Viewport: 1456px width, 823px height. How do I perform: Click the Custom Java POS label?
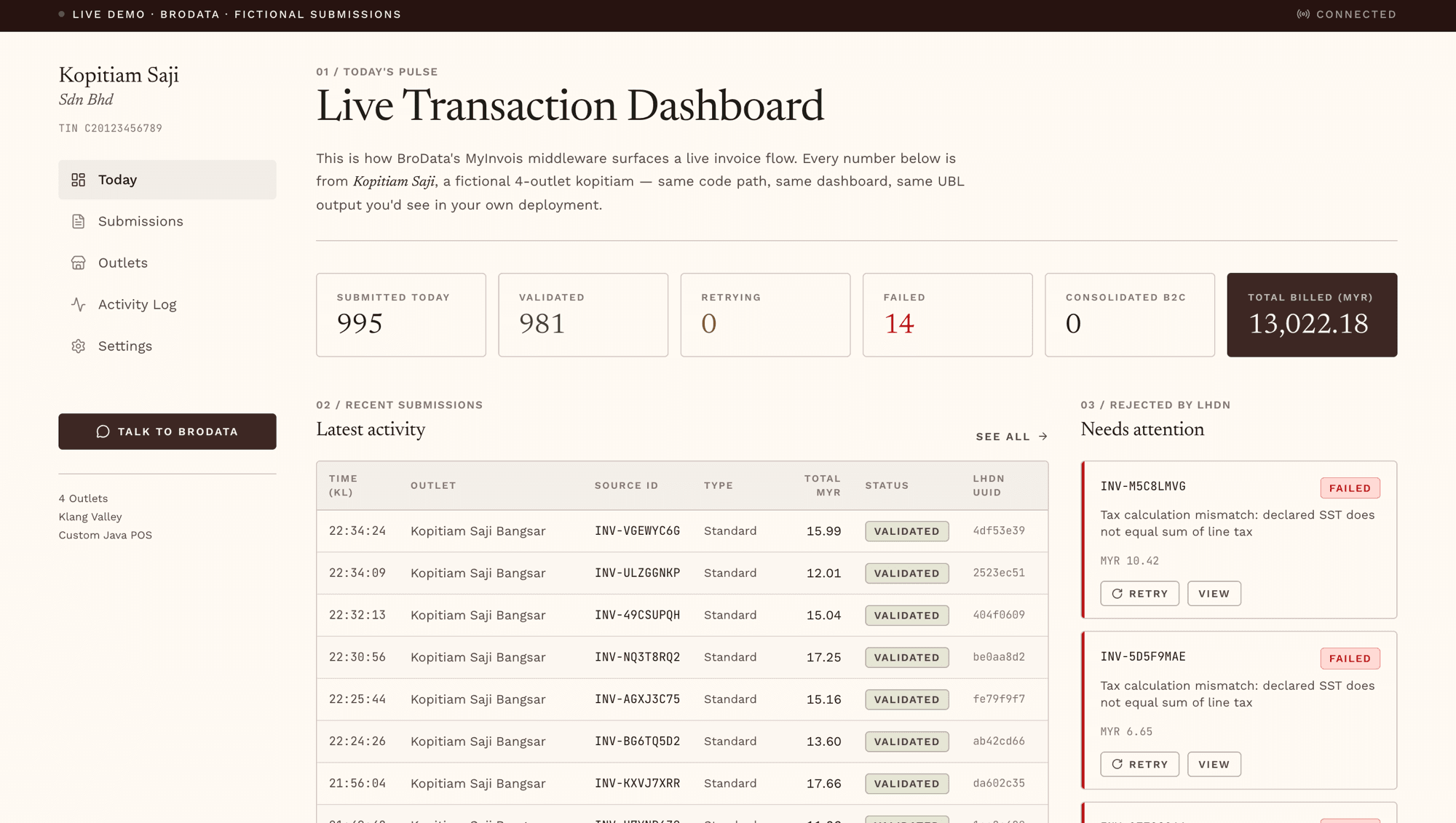(x=106, y=535)
